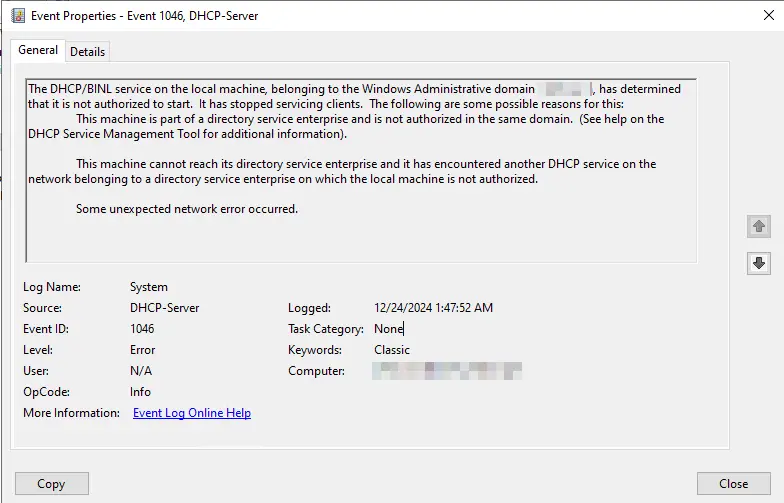This screenshot has width=784, height=503.
Task: Click the Level value Error
Action: [143, 350]
